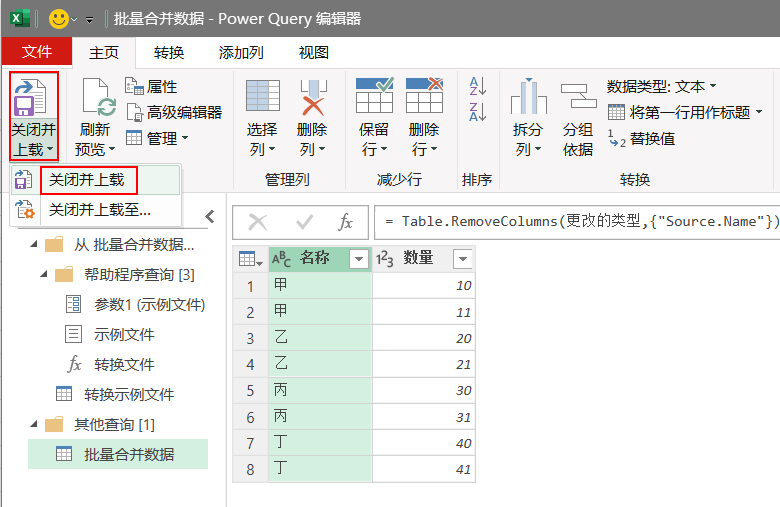
Task: Open the 数量 column filter dropdown
Action: 463,259
